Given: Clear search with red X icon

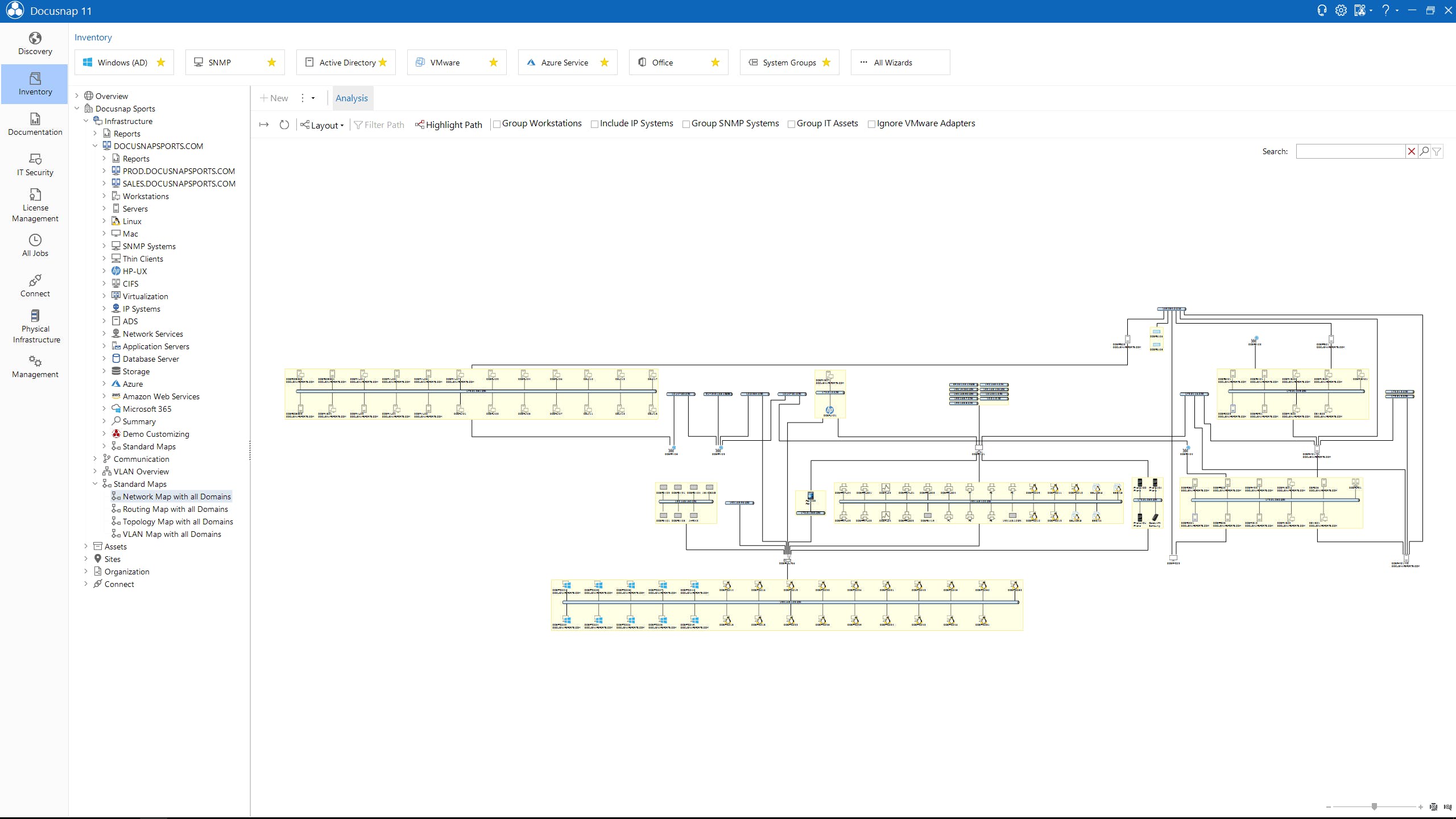Looking at the screenshot, I should click(x=1412, y=151).
